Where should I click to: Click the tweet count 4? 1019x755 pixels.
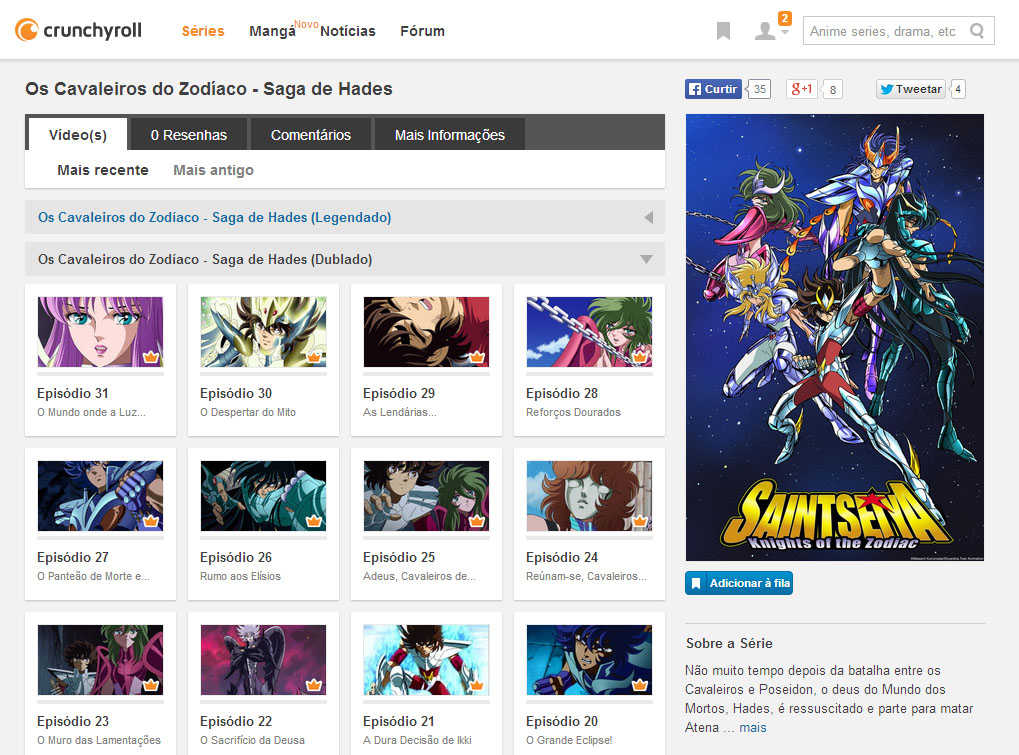(x=958, y=89)
